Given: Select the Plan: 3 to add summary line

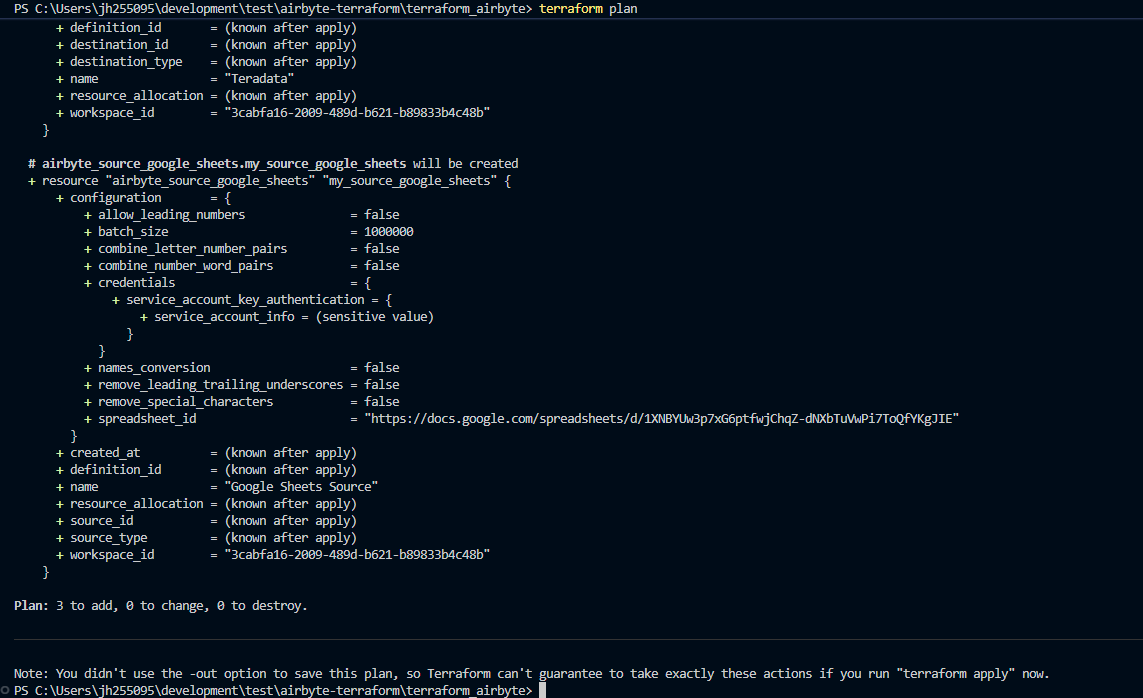Looking at the screenshot, I should click(160, 605).
